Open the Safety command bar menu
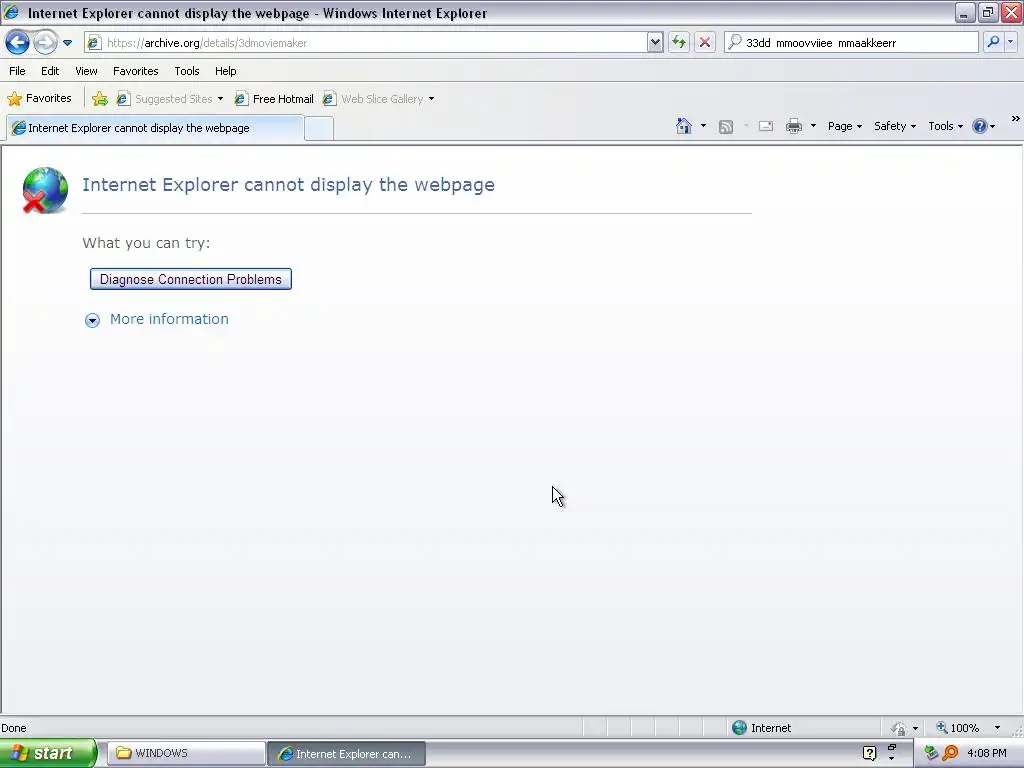 (895, 126)
